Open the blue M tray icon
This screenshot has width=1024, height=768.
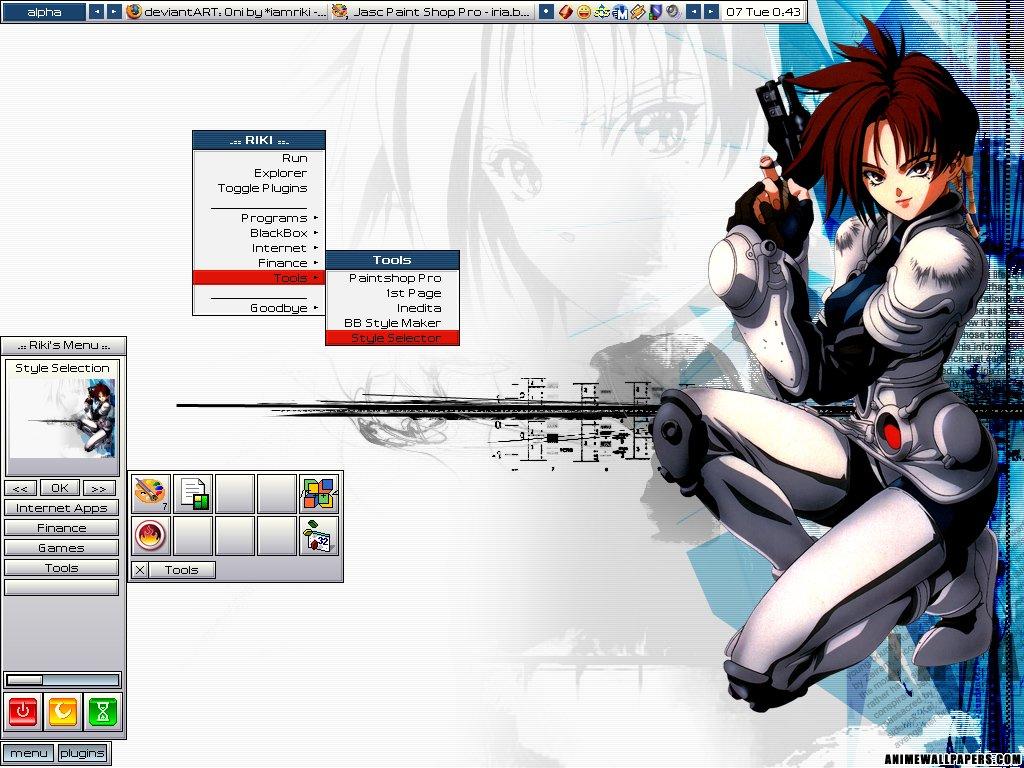point(620,12)
